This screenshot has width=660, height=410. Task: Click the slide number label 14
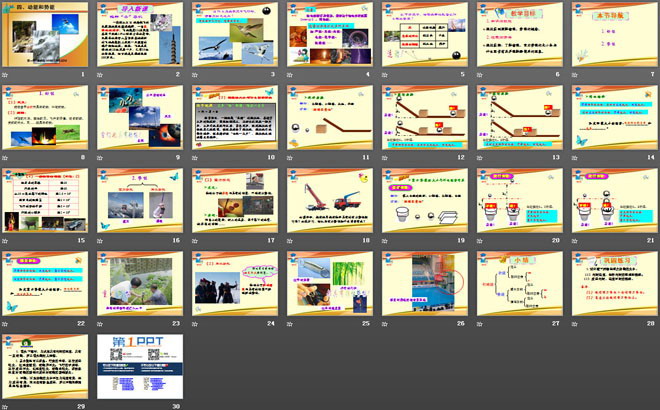point(651,157)
